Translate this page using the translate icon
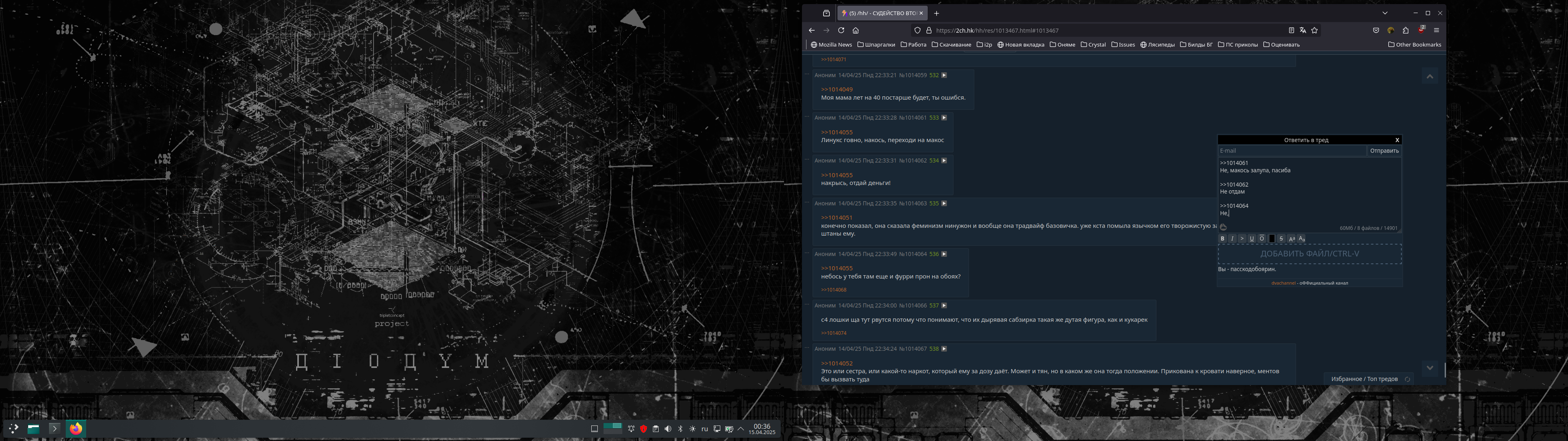 click(1303, 31)
